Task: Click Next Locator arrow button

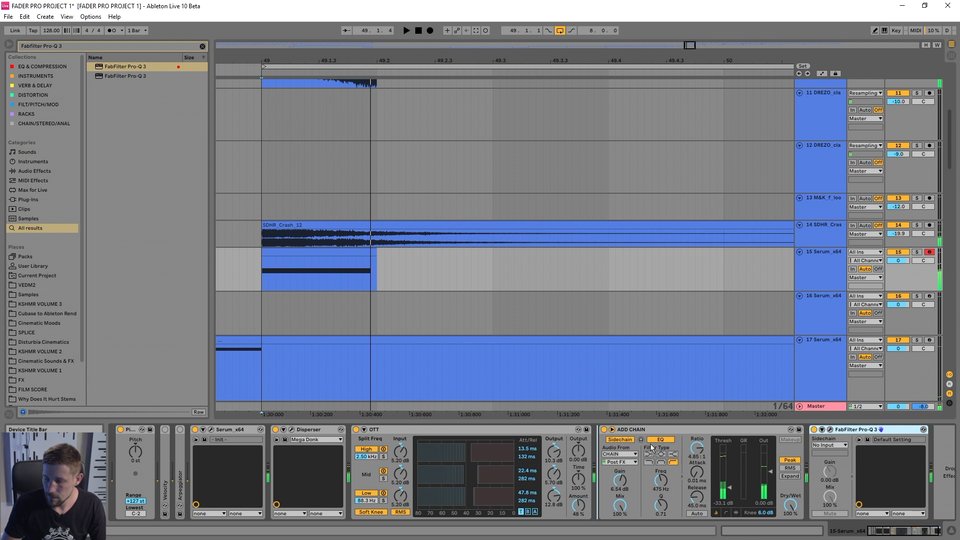Action: (x=807, y=73)
